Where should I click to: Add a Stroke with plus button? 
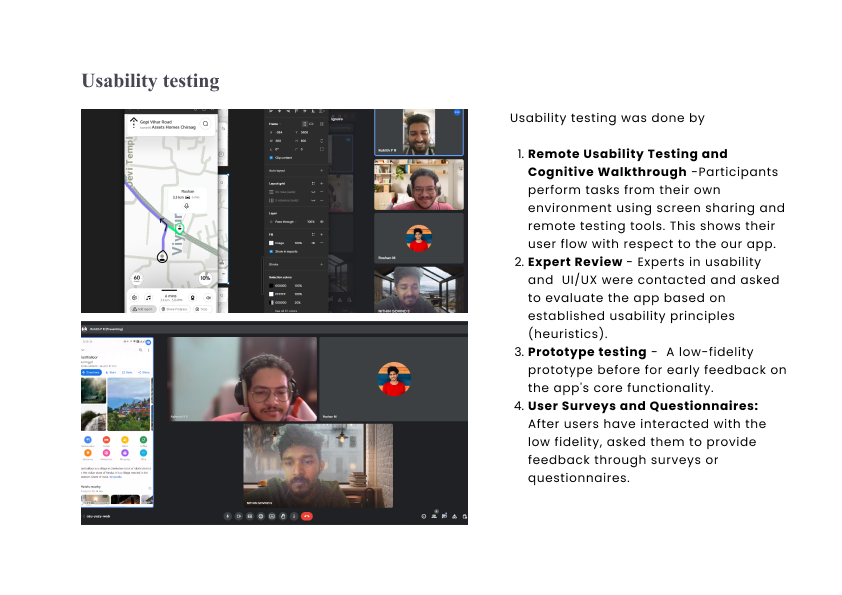pos(322,264)
